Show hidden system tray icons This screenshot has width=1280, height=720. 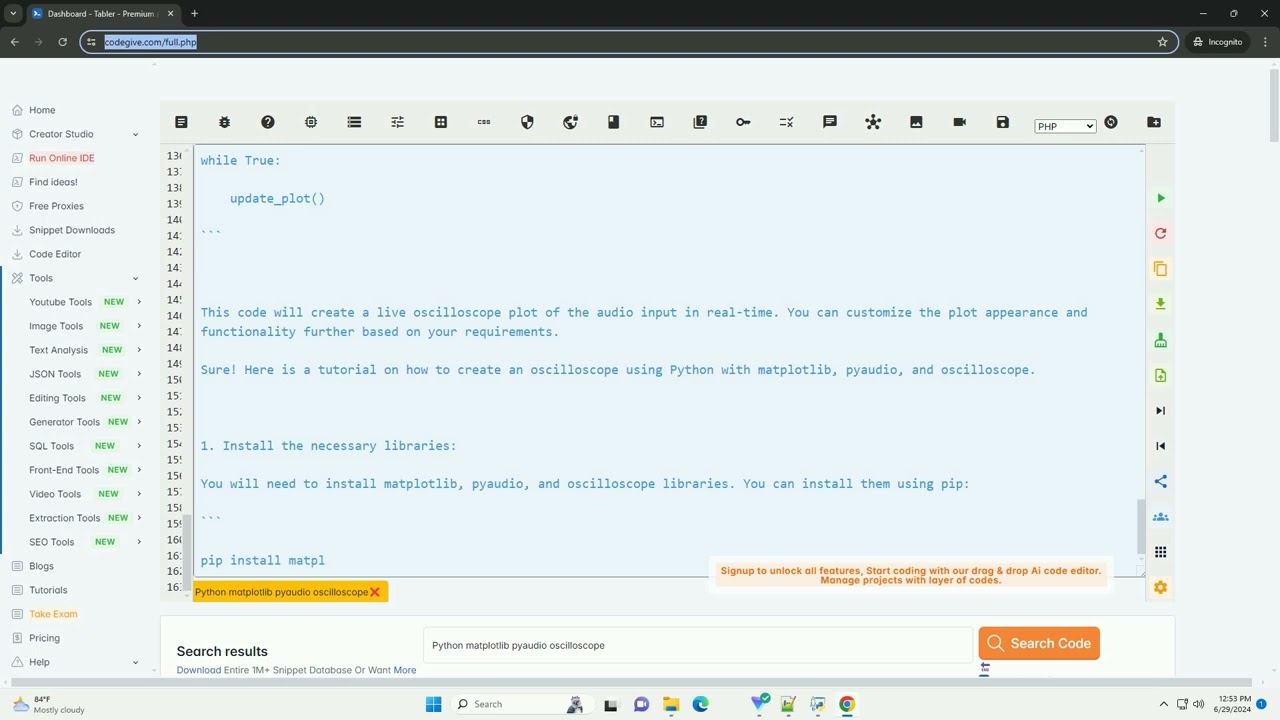tap(1163, 704)
